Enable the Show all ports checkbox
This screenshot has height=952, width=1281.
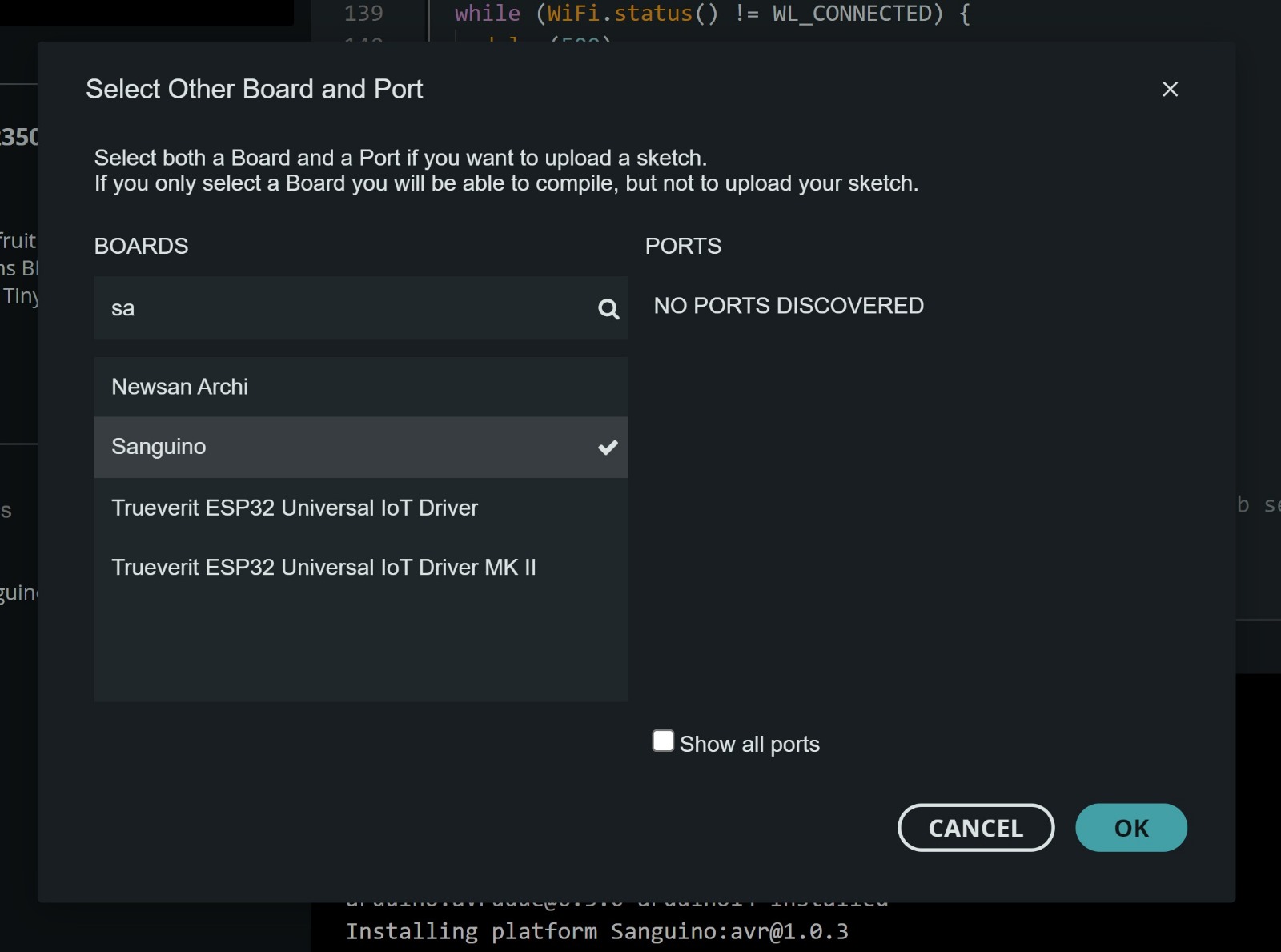tap(663, 741)
